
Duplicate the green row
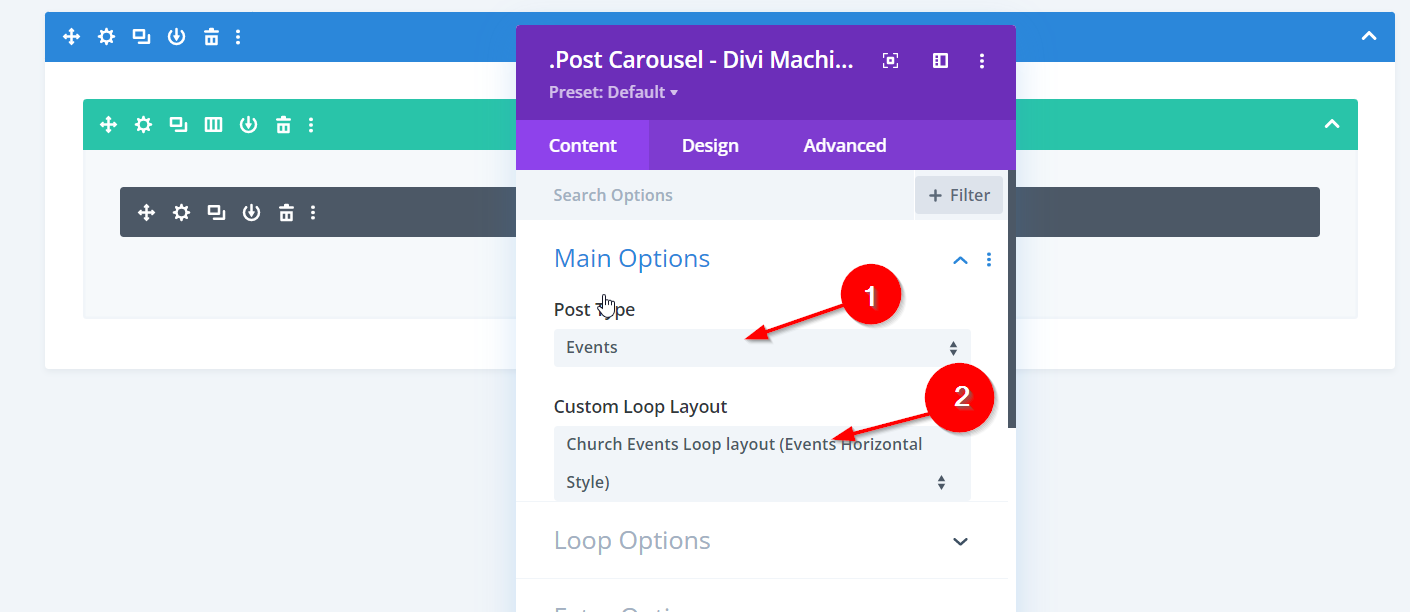click(178, 125)
